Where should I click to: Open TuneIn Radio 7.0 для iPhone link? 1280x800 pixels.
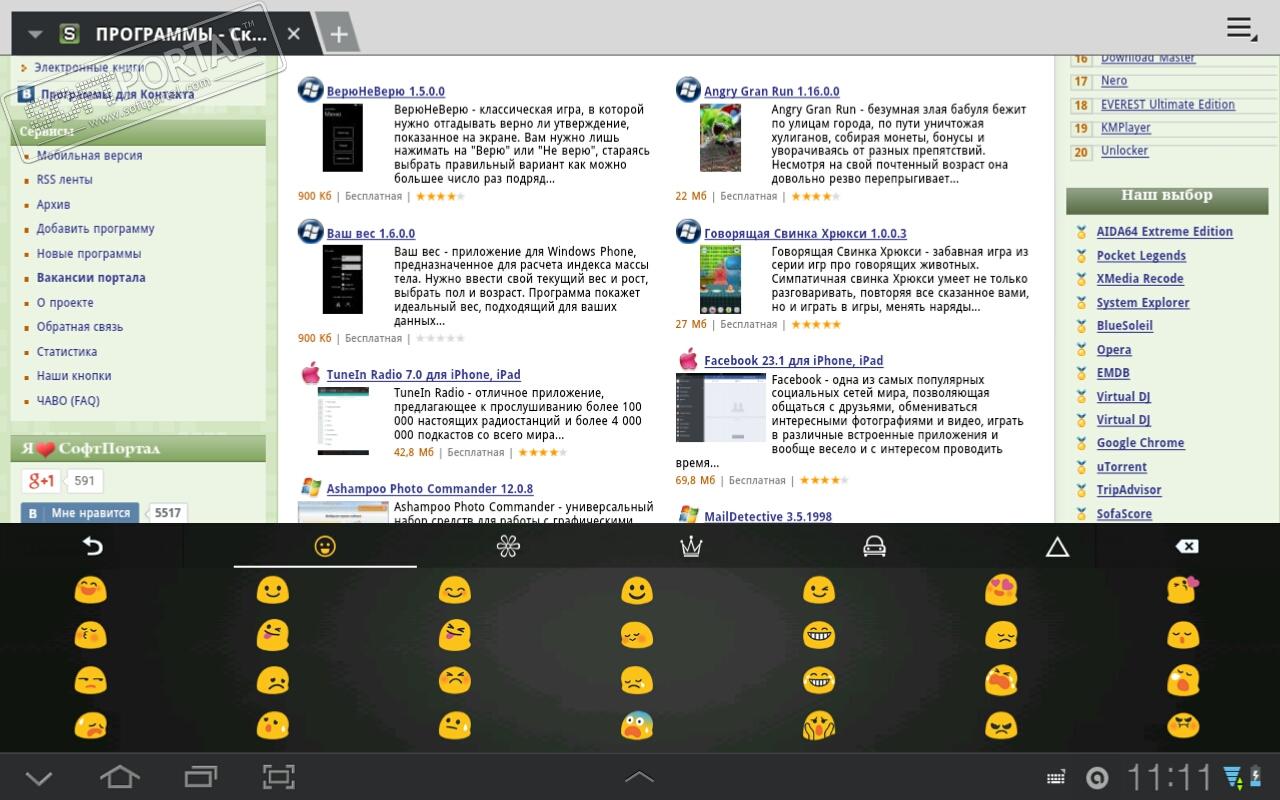(424, 375)
